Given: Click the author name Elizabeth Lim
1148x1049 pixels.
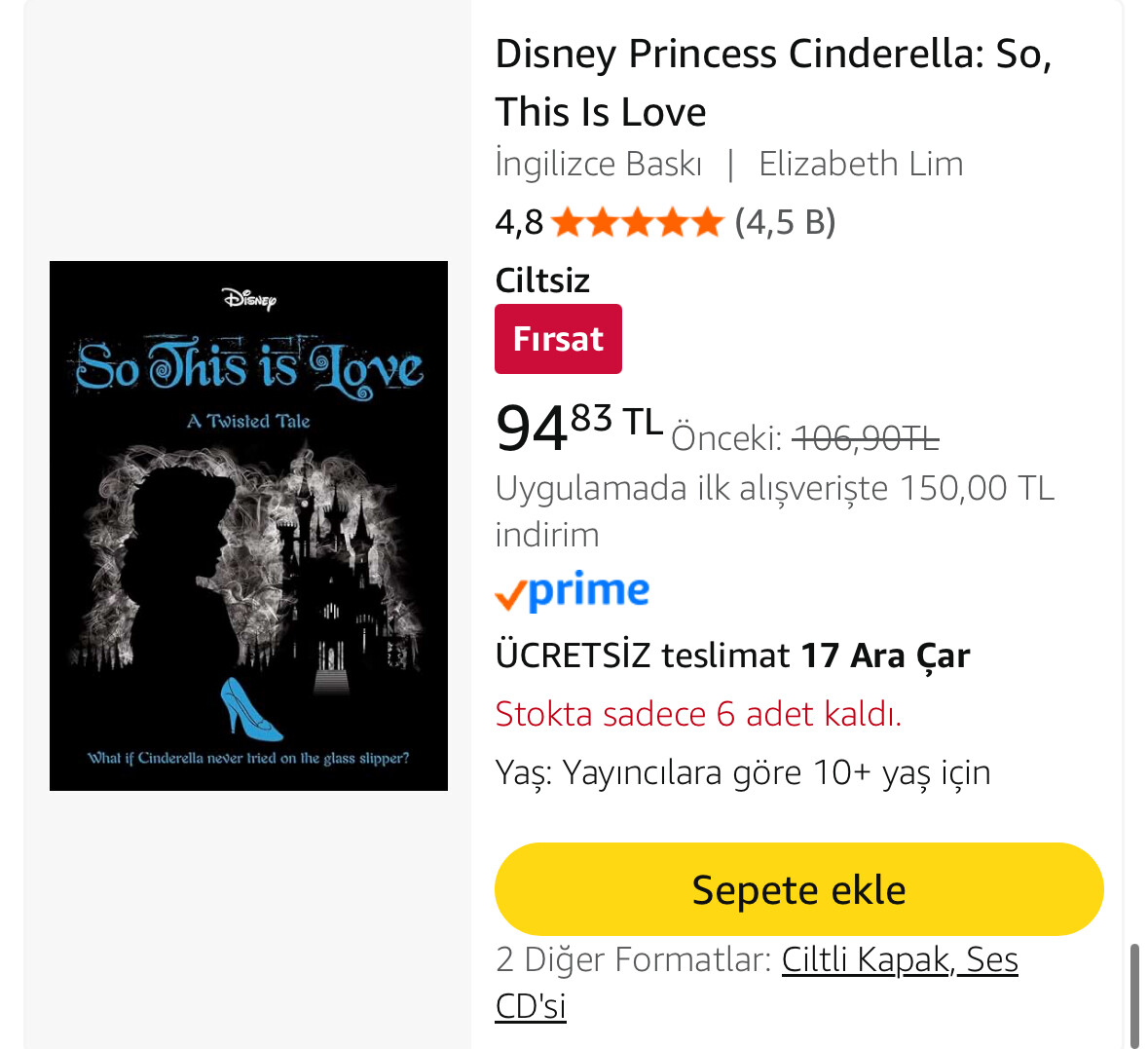Looking at the screenshot, I should coord(861,164).
